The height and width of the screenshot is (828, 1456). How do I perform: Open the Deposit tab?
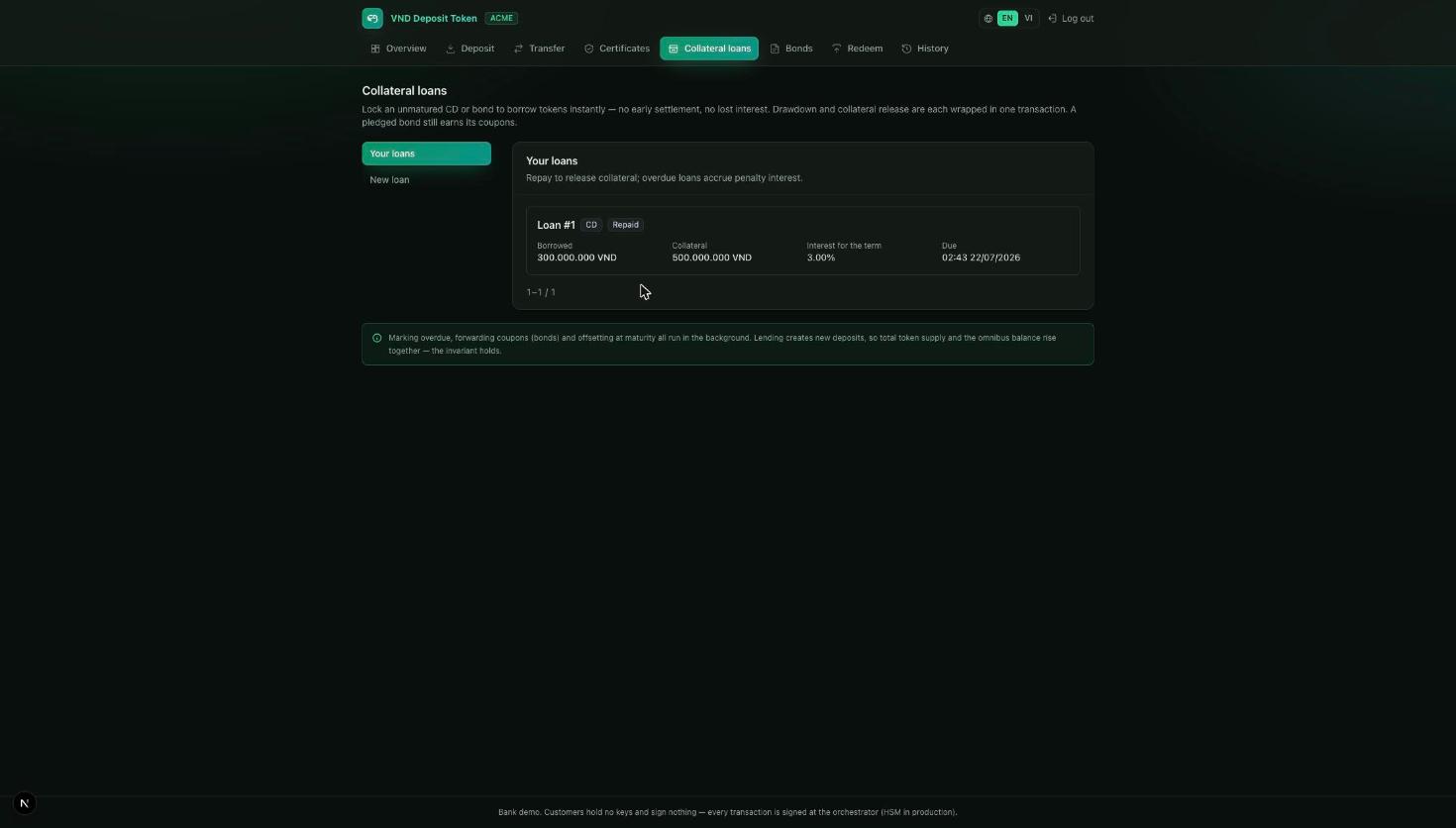[x=470, y=49]
